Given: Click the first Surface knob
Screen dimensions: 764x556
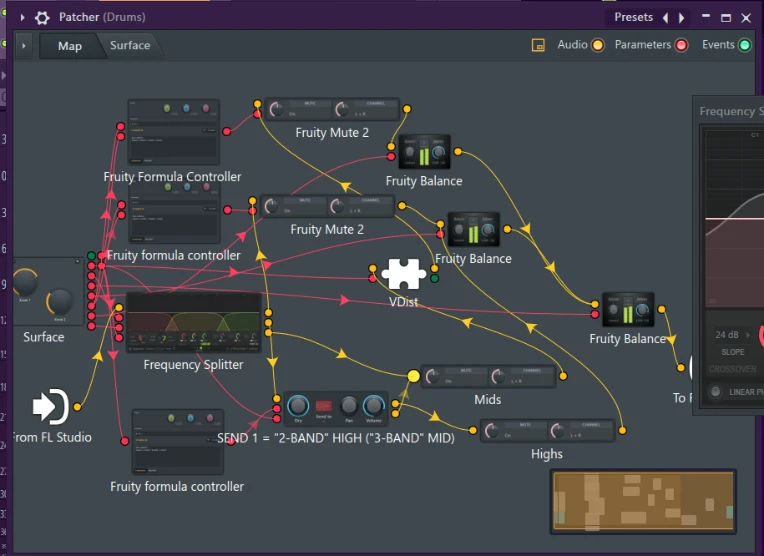Looking at the screenshot, I should tap(25, 281).
